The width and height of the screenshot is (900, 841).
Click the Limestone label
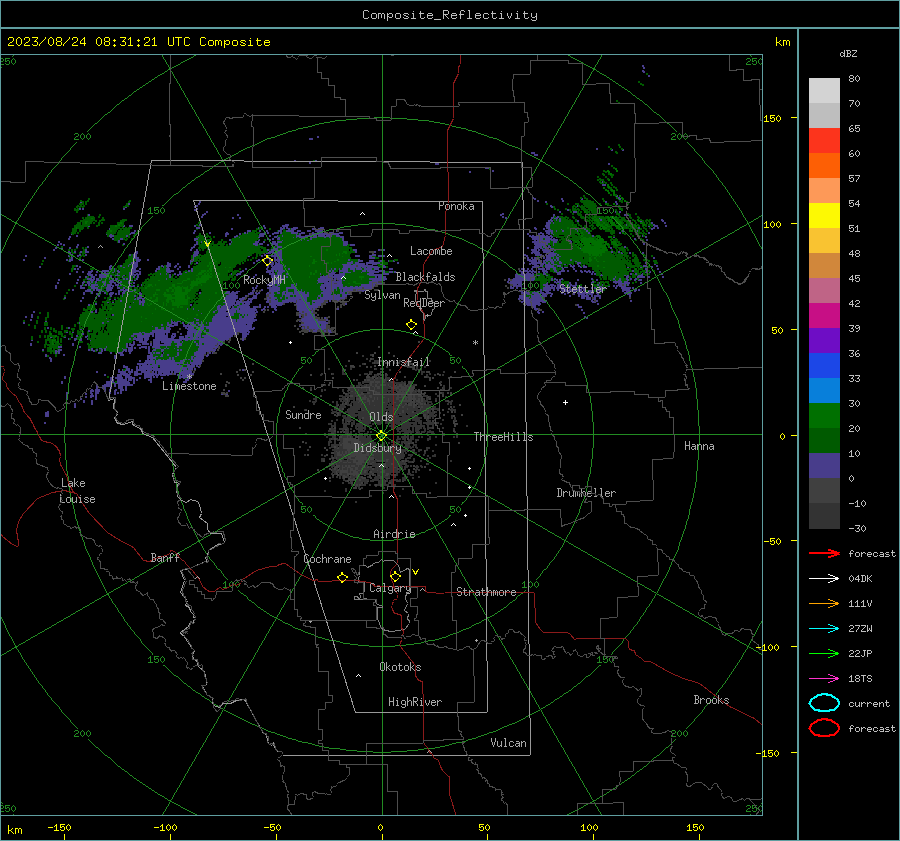tap(189, 386)
